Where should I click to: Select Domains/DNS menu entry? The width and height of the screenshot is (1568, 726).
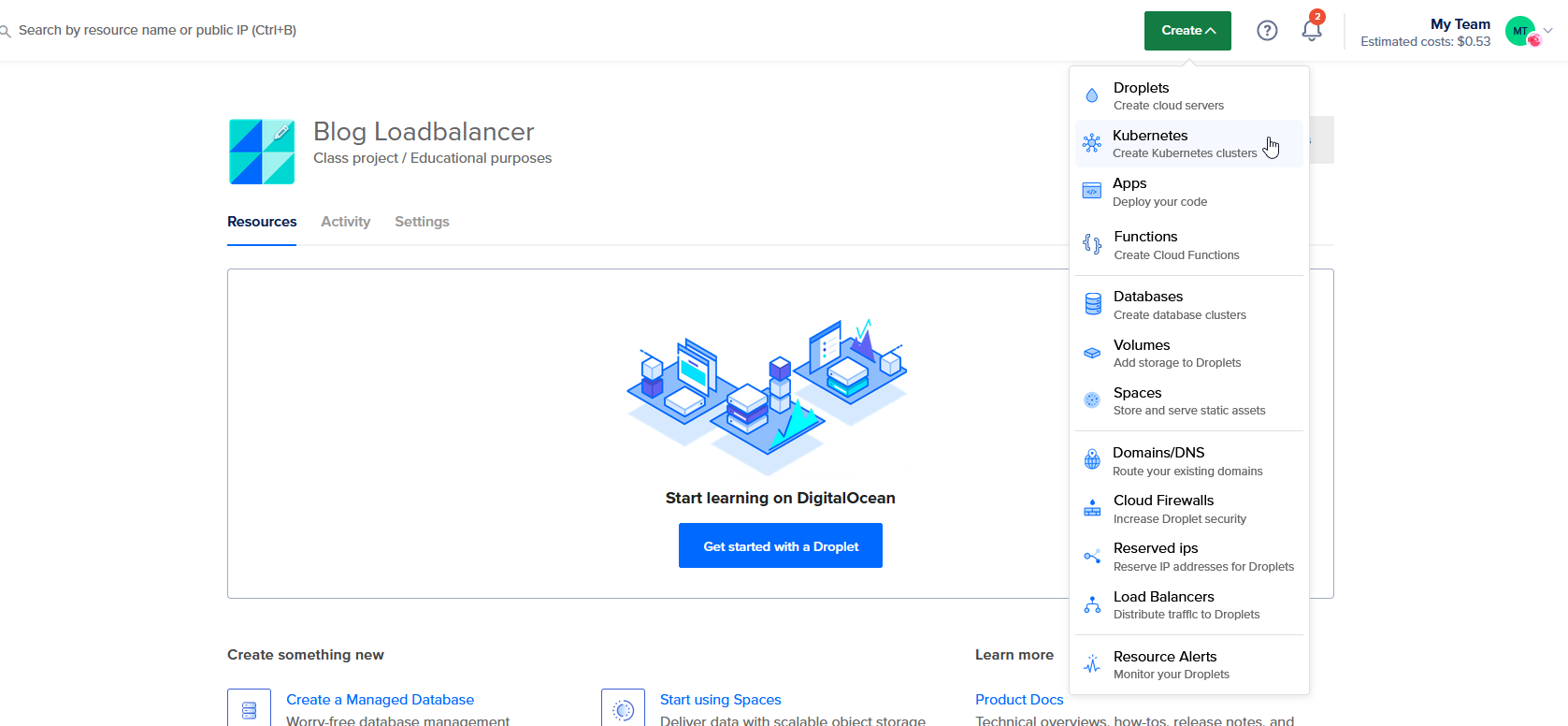pos(1189,460)
